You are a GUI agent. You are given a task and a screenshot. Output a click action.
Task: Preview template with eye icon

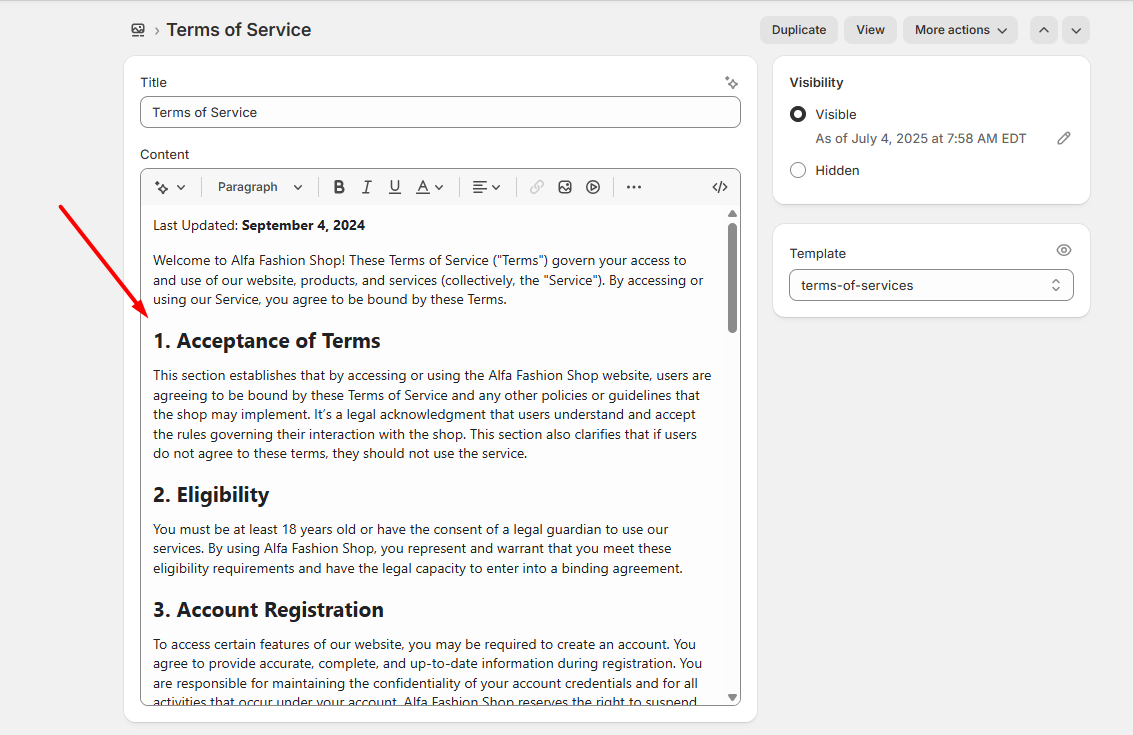click(x=1064, y=250)
